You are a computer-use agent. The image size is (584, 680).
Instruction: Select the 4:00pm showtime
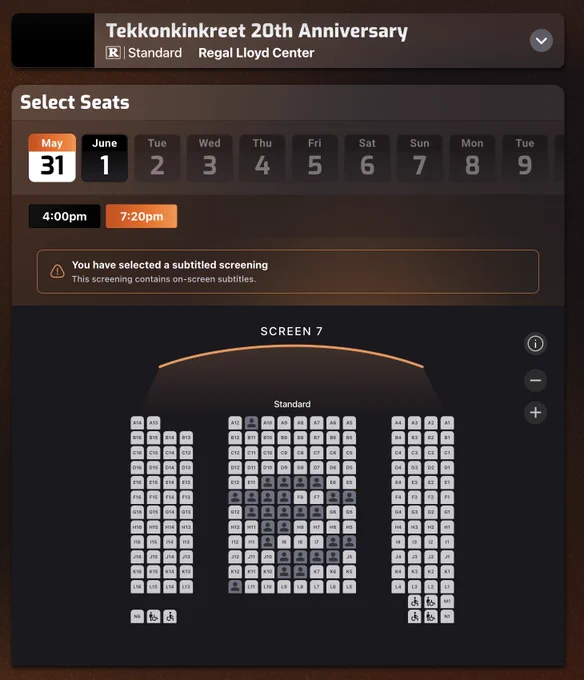coord(65,216)
